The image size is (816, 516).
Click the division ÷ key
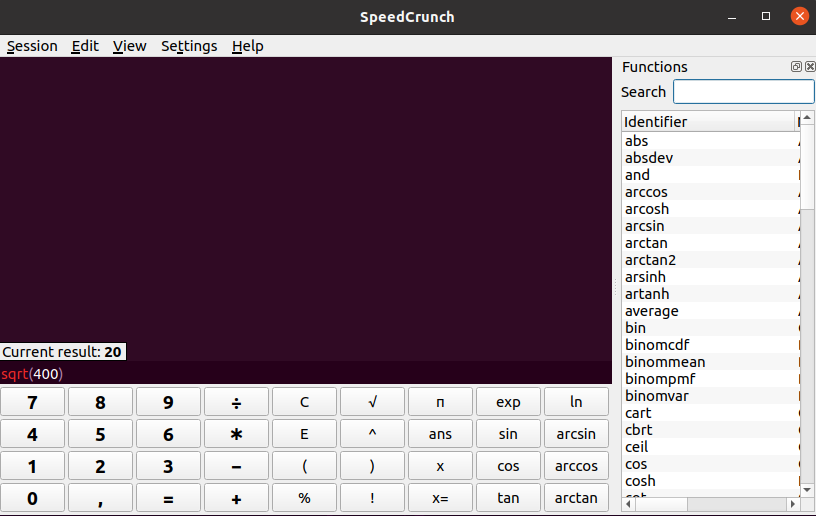click(x=236, y=402)
